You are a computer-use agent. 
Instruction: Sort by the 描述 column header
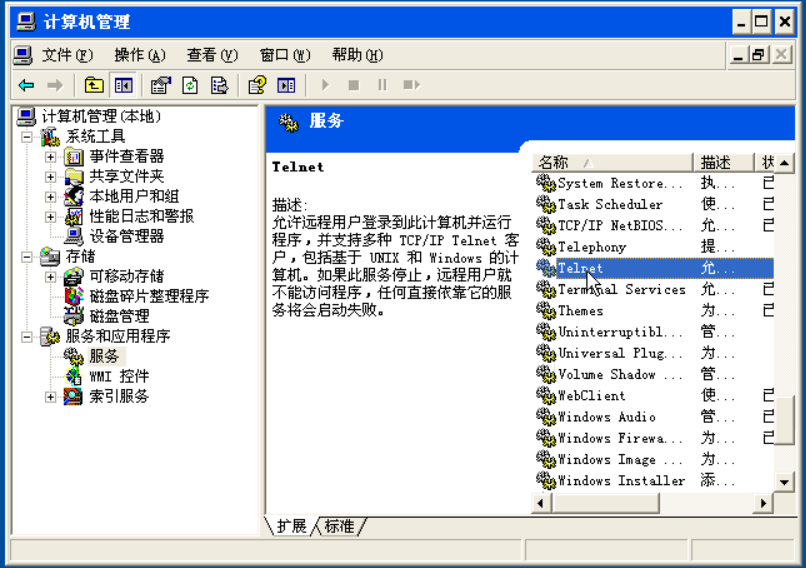723,163
